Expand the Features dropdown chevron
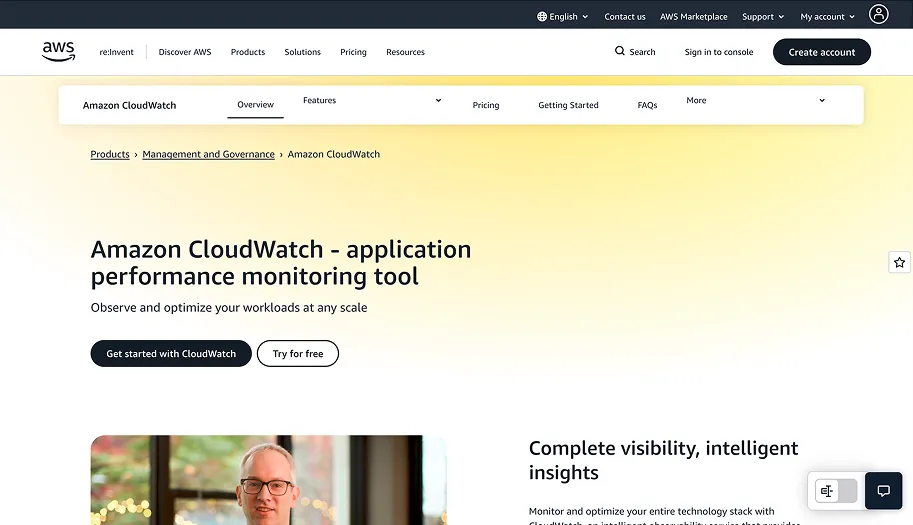913x525 pixels. click(x=438, y=100)
